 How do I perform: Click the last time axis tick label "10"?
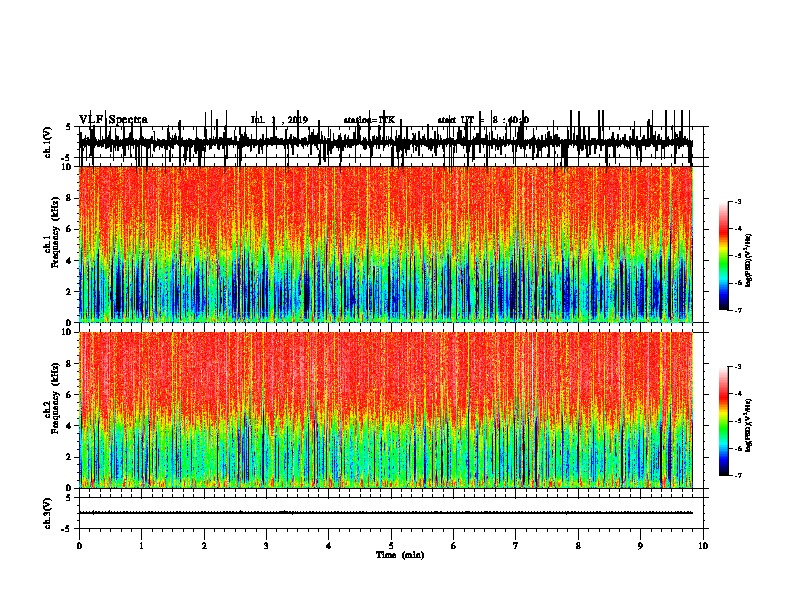pos(703,546)
